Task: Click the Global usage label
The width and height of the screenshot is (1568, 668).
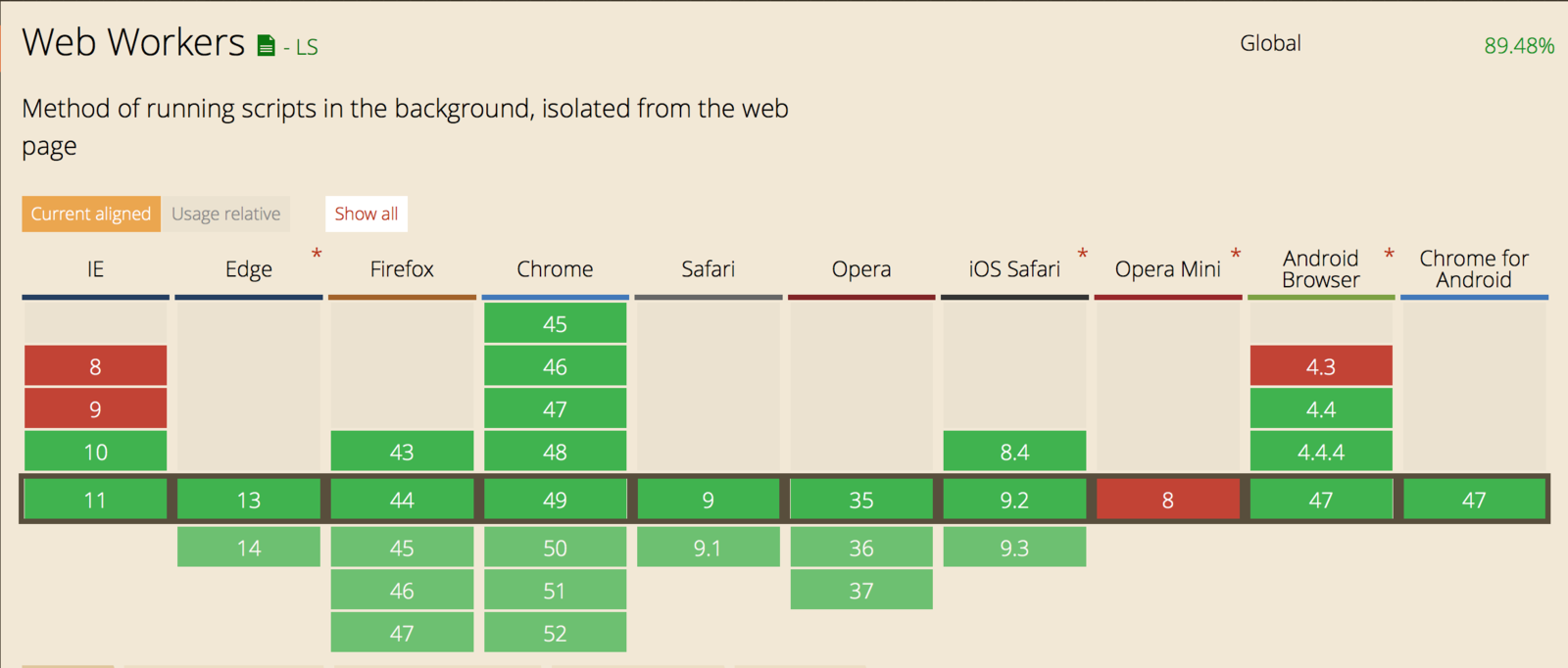Action: [1270, 43]
